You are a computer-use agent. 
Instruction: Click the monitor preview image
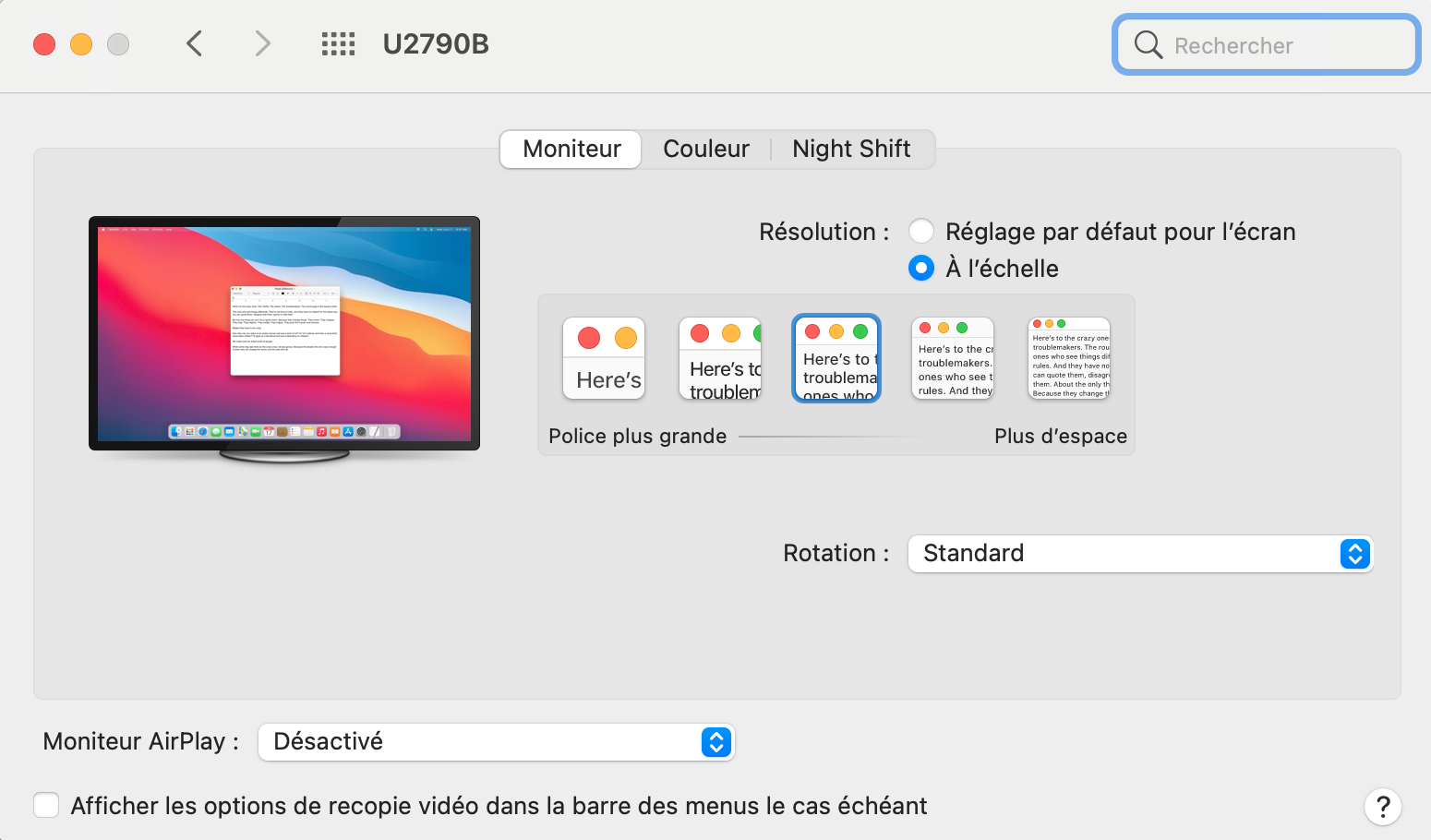point(284,334)
